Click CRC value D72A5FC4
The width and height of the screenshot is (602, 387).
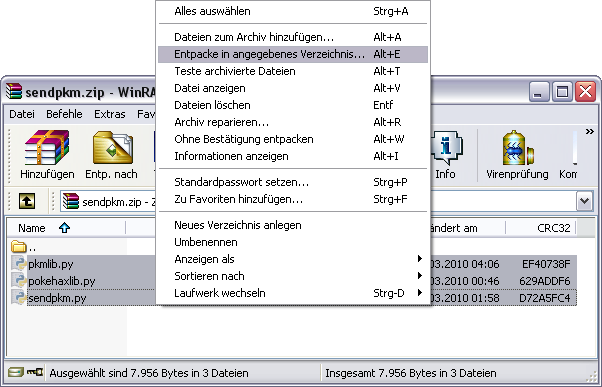(x=545, y=298)
